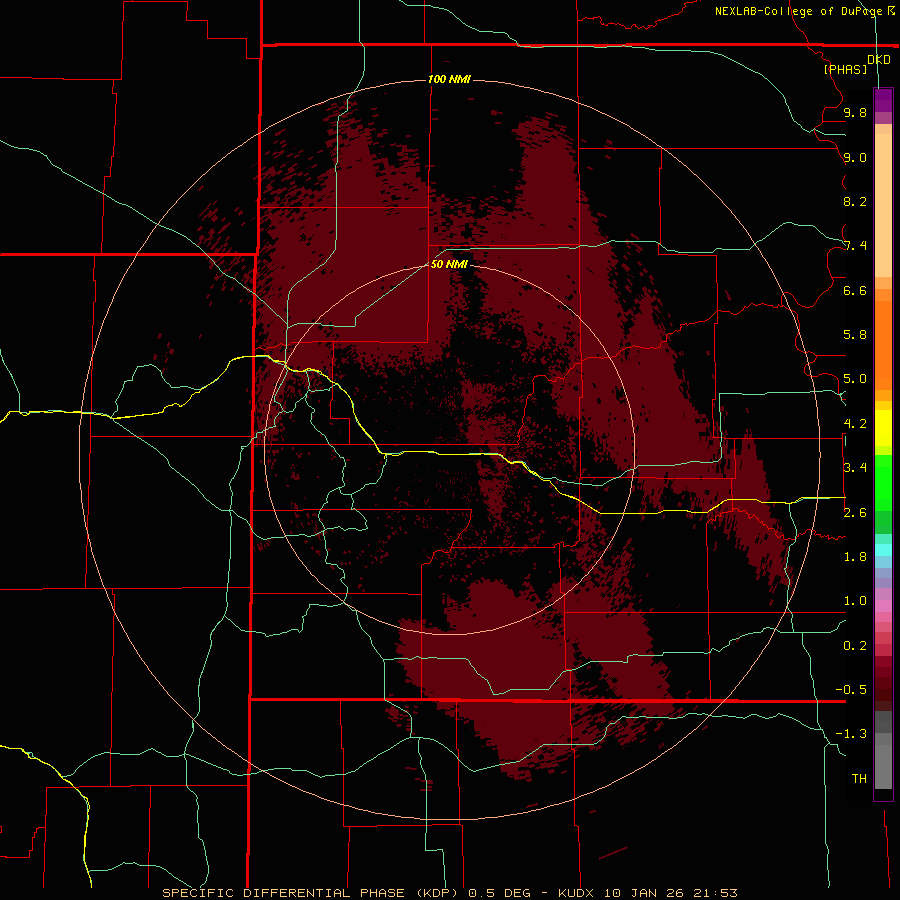
Task: Click the 9.0 legend value
Action: pyautogui.click(x=855, y=157)
